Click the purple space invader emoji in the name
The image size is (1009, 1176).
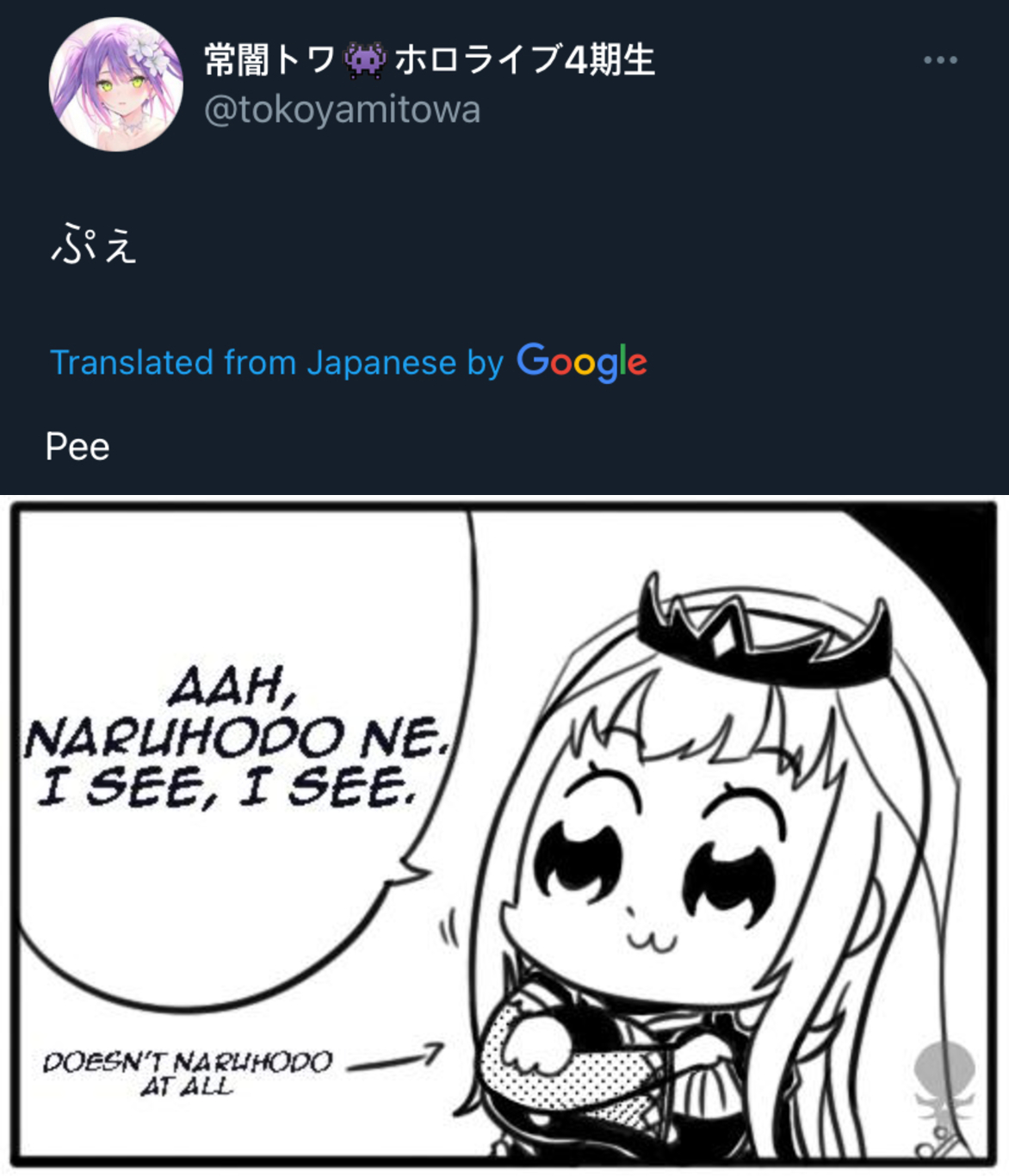coord(365,61)
